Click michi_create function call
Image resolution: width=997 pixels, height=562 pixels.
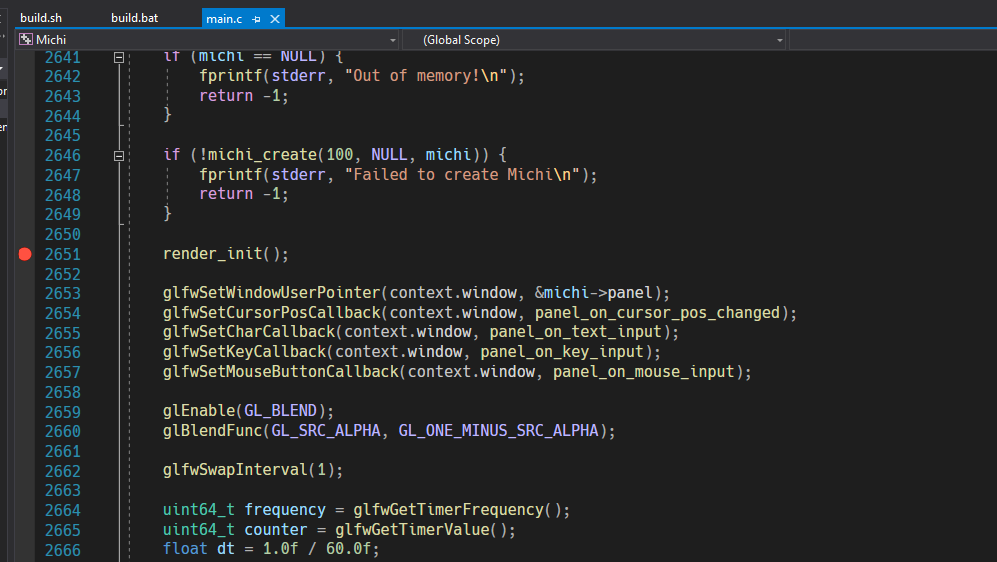pyautogui.click(x=262, y=154)
